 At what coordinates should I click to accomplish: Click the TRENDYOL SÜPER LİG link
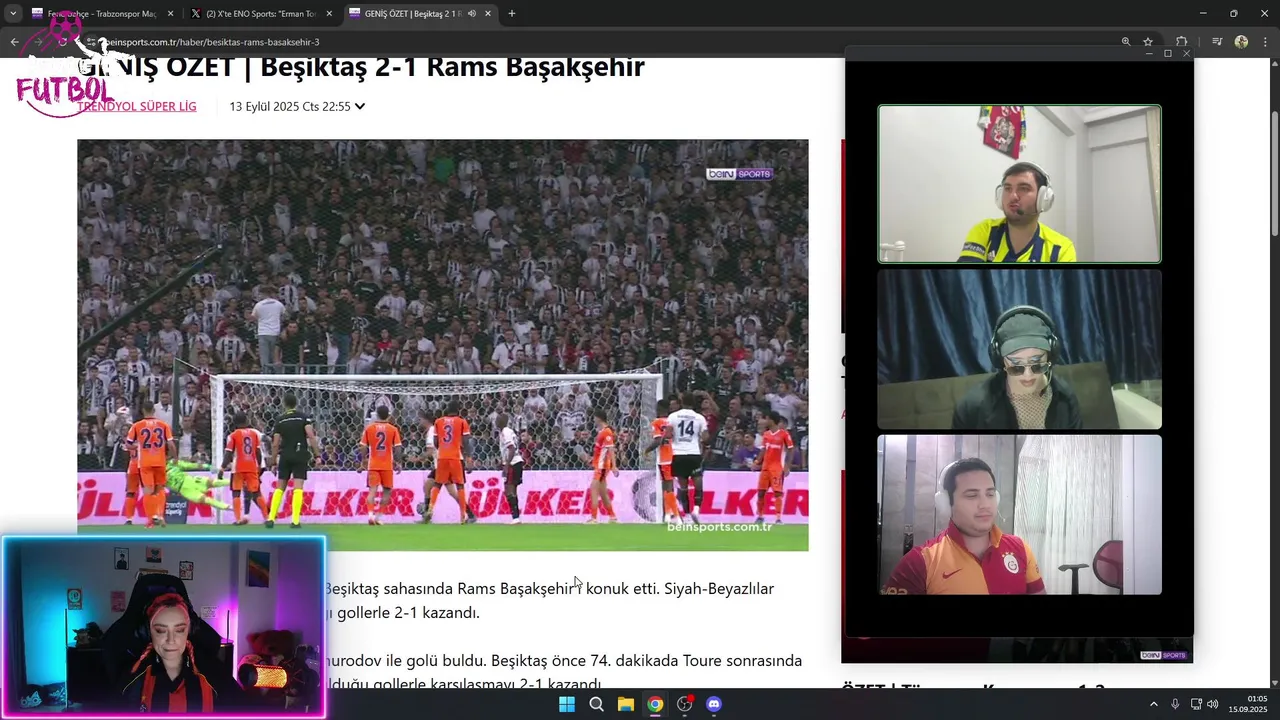[x=137, y=106]
